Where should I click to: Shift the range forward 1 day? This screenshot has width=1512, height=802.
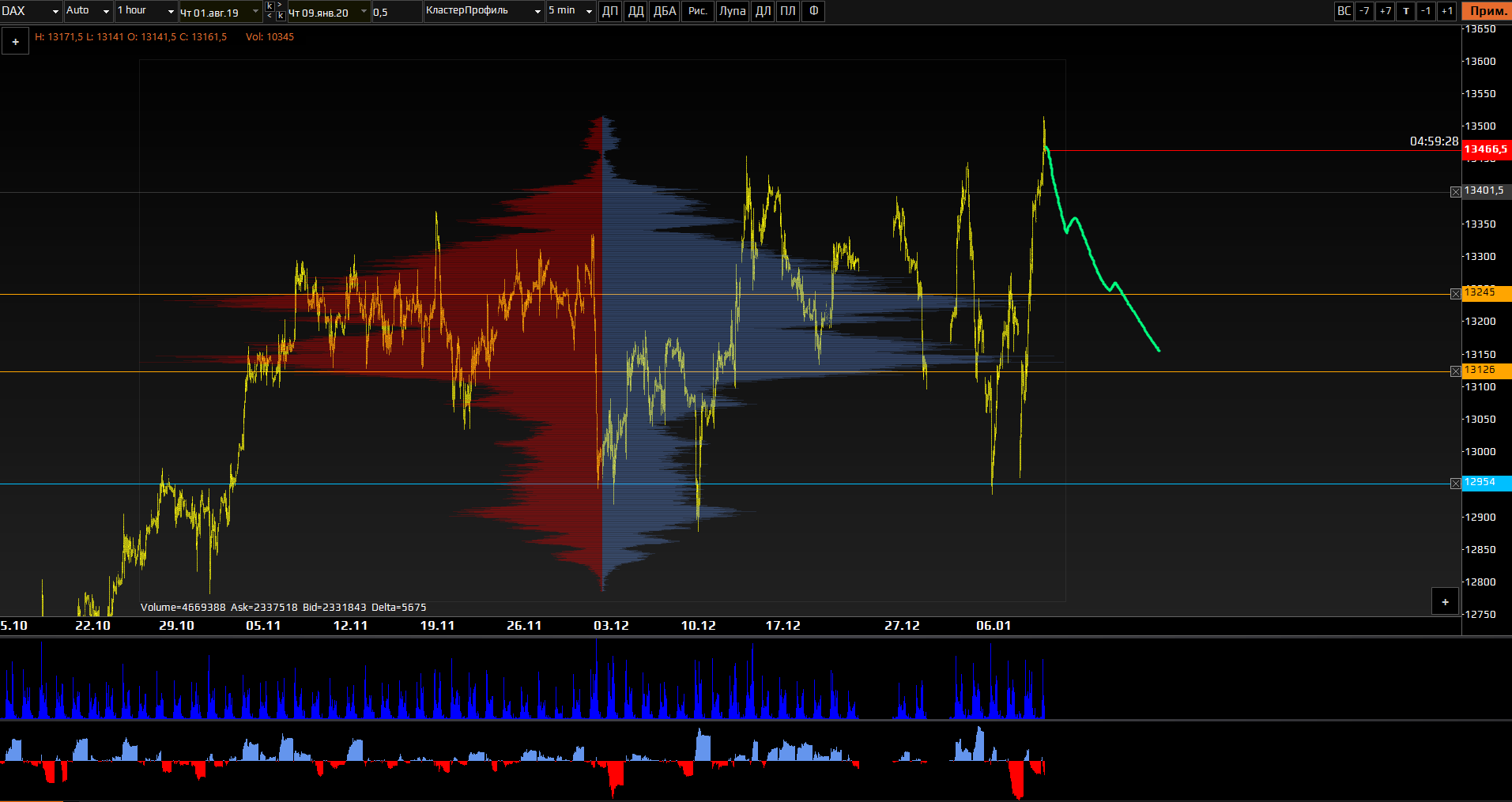pos(1446,11)
